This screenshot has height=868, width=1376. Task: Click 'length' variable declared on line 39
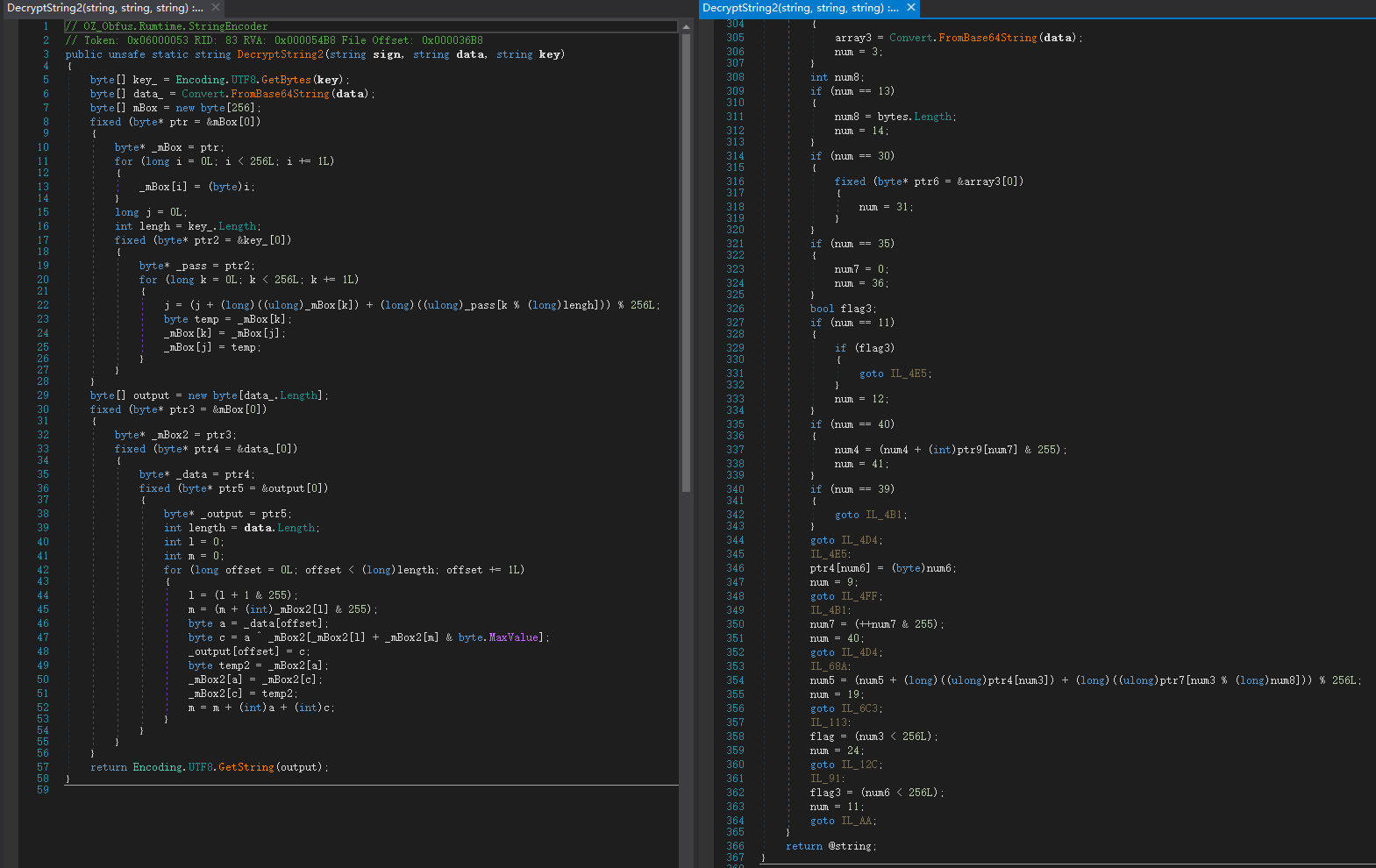(206, 528)
